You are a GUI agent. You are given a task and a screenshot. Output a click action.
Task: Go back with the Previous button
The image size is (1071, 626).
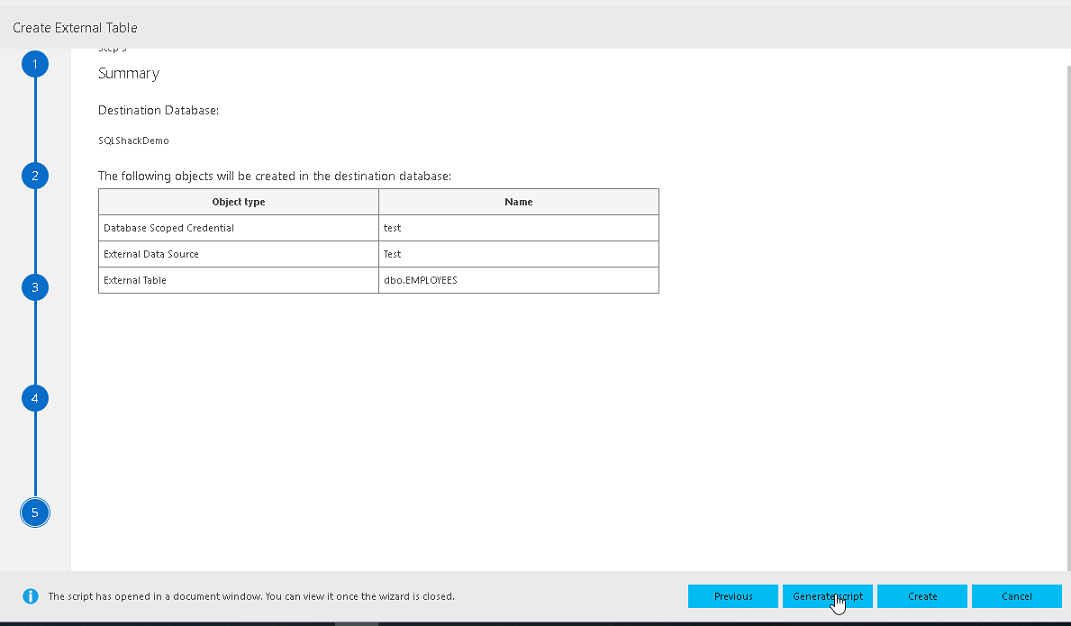pos(733,596)
